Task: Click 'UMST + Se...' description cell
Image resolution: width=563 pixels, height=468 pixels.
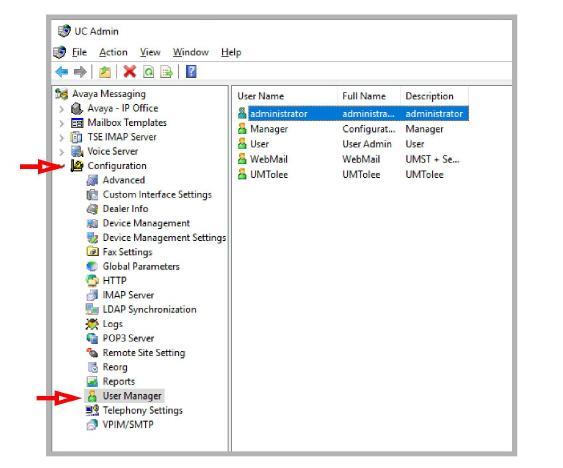Action: [432, 159]
